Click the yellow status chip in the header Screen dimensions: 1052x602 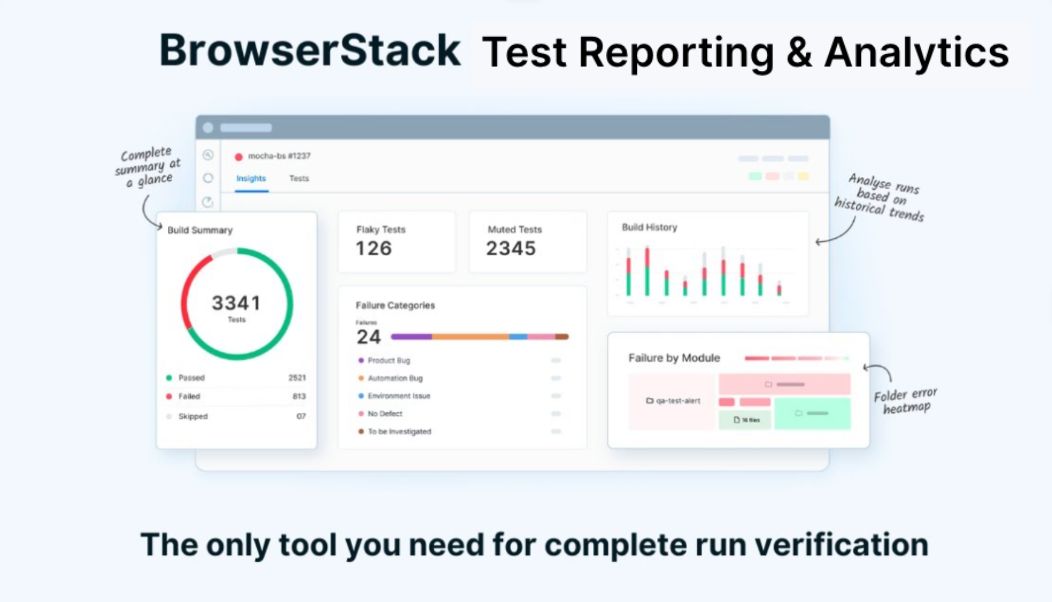(x=803, y=177)
